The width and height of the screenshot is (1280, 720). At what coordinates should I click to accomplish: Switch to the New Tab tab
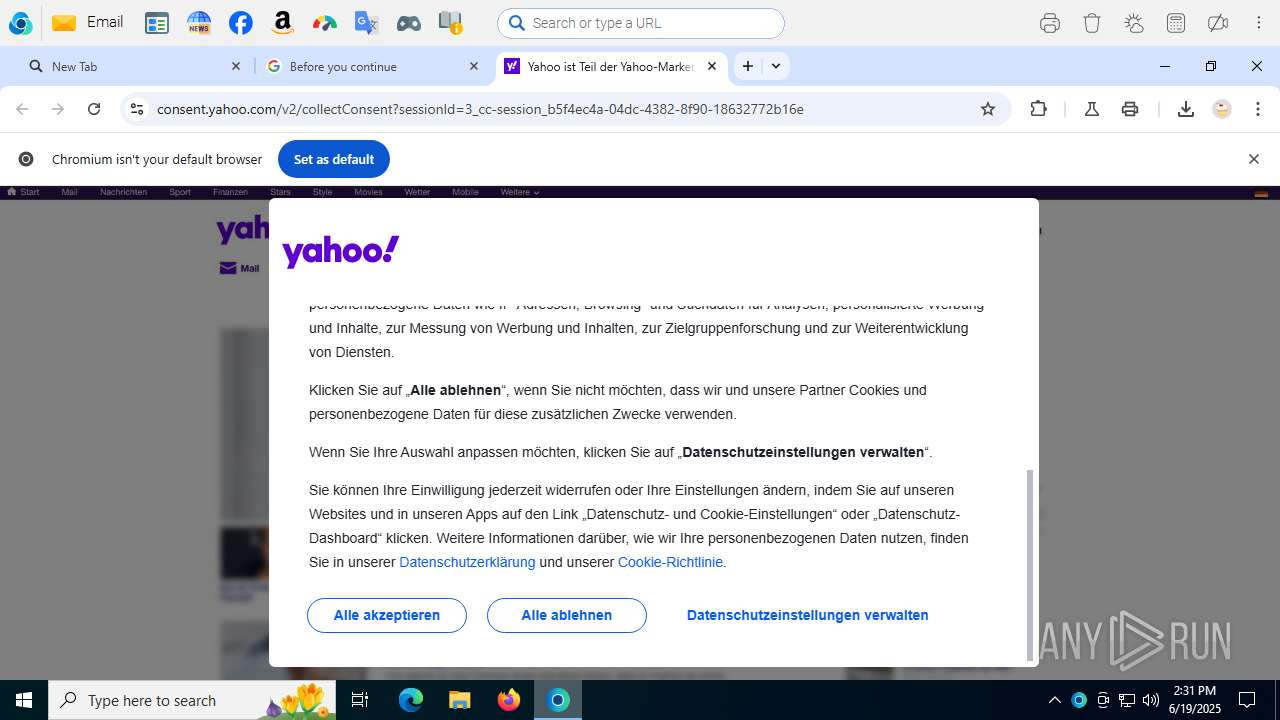134,66
